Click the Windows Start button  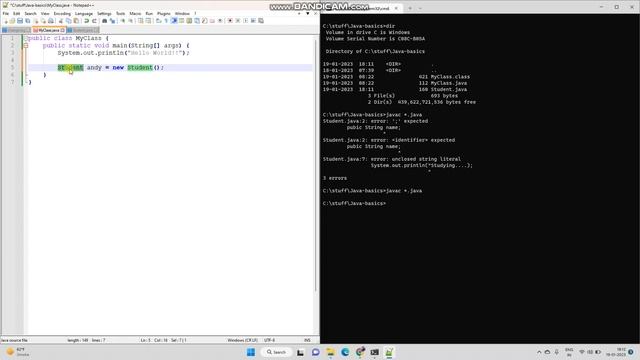tap(251, 352)
